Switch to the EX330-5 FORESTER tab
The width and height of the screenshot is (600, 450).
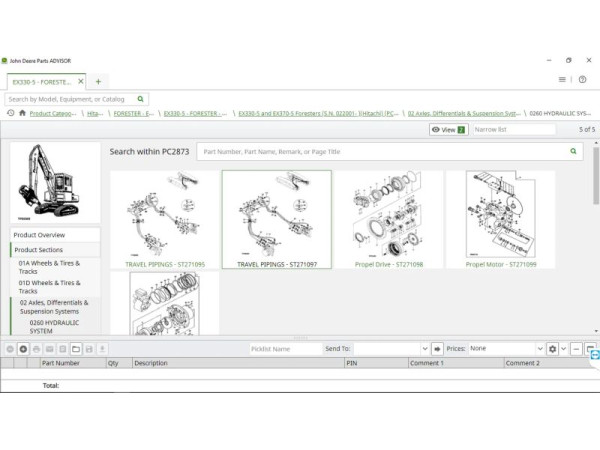[x=41, y=81]
